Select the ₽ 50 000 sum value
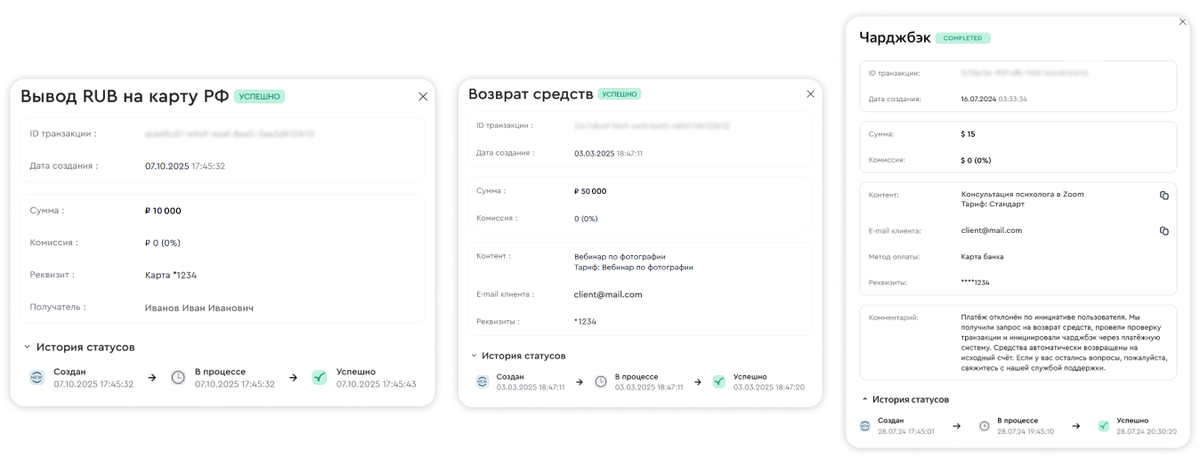This screenshot has width=1200, height=465. tap(590, 191)
